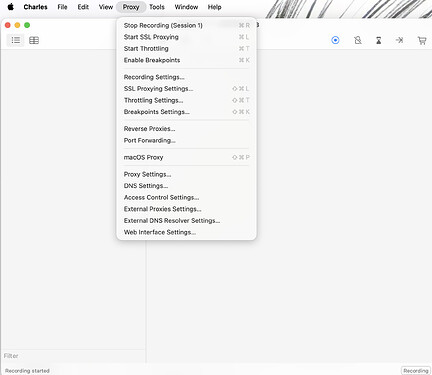Choose Port Forwarding...

click(x=187, y=140)
